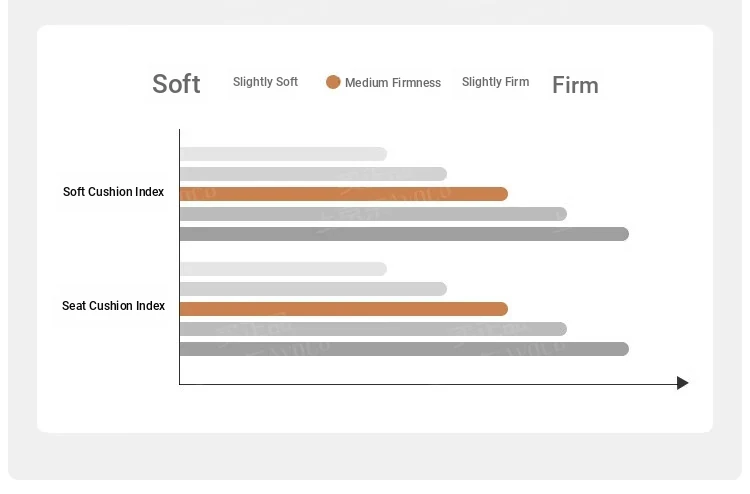
Task: Click longest dark bar in Seat Cushion group
Action: pyautogui.click(x=405, y=349)
